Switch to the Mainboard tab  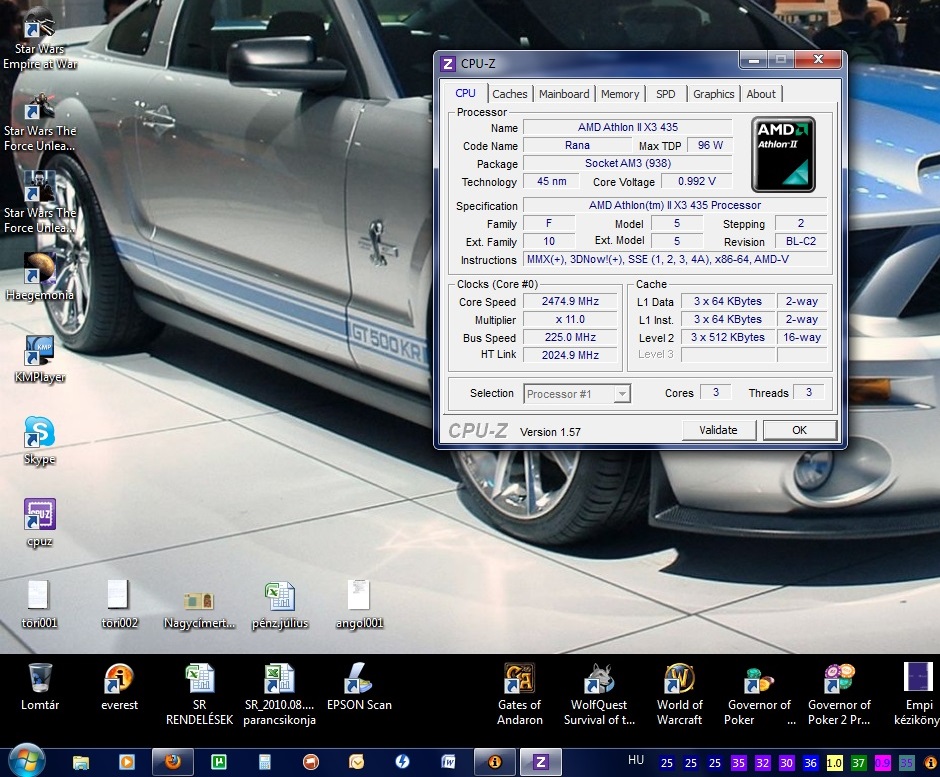(564, 94)
